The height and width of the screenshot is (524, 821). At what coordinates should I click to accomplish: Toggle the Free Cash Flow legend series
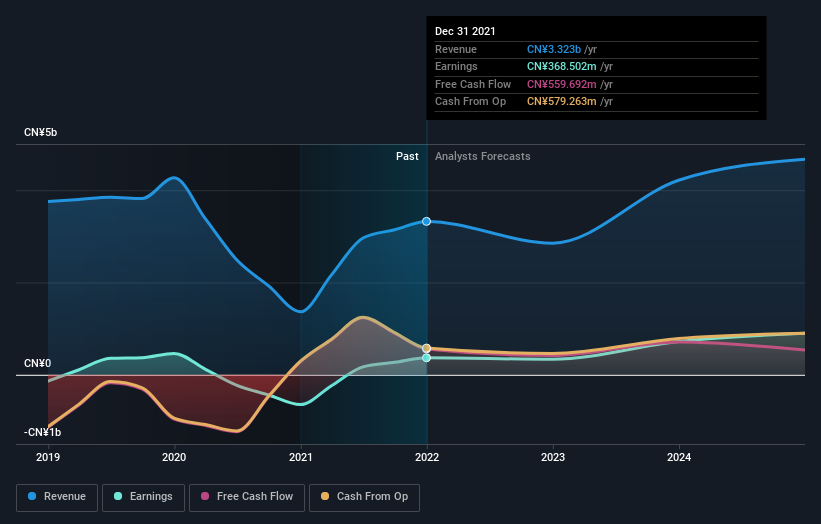[x=247, y=497]
